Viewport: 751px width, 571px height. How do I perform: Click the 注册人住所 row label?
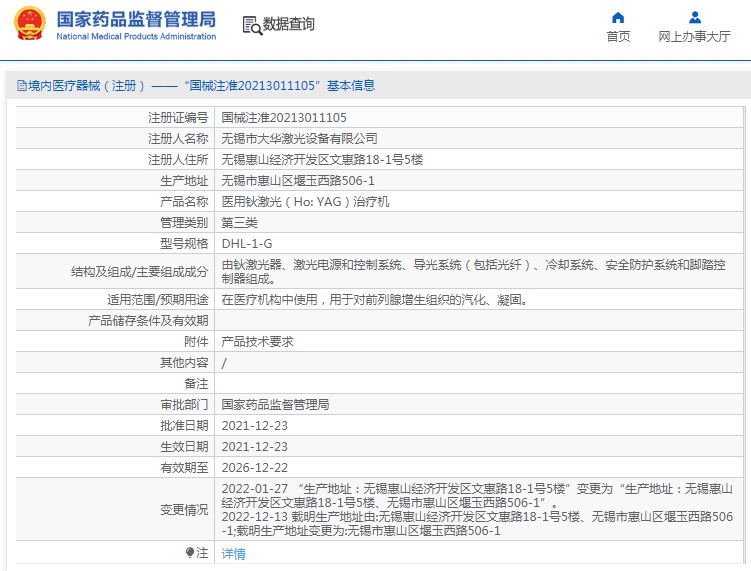(x=178, y=160)
